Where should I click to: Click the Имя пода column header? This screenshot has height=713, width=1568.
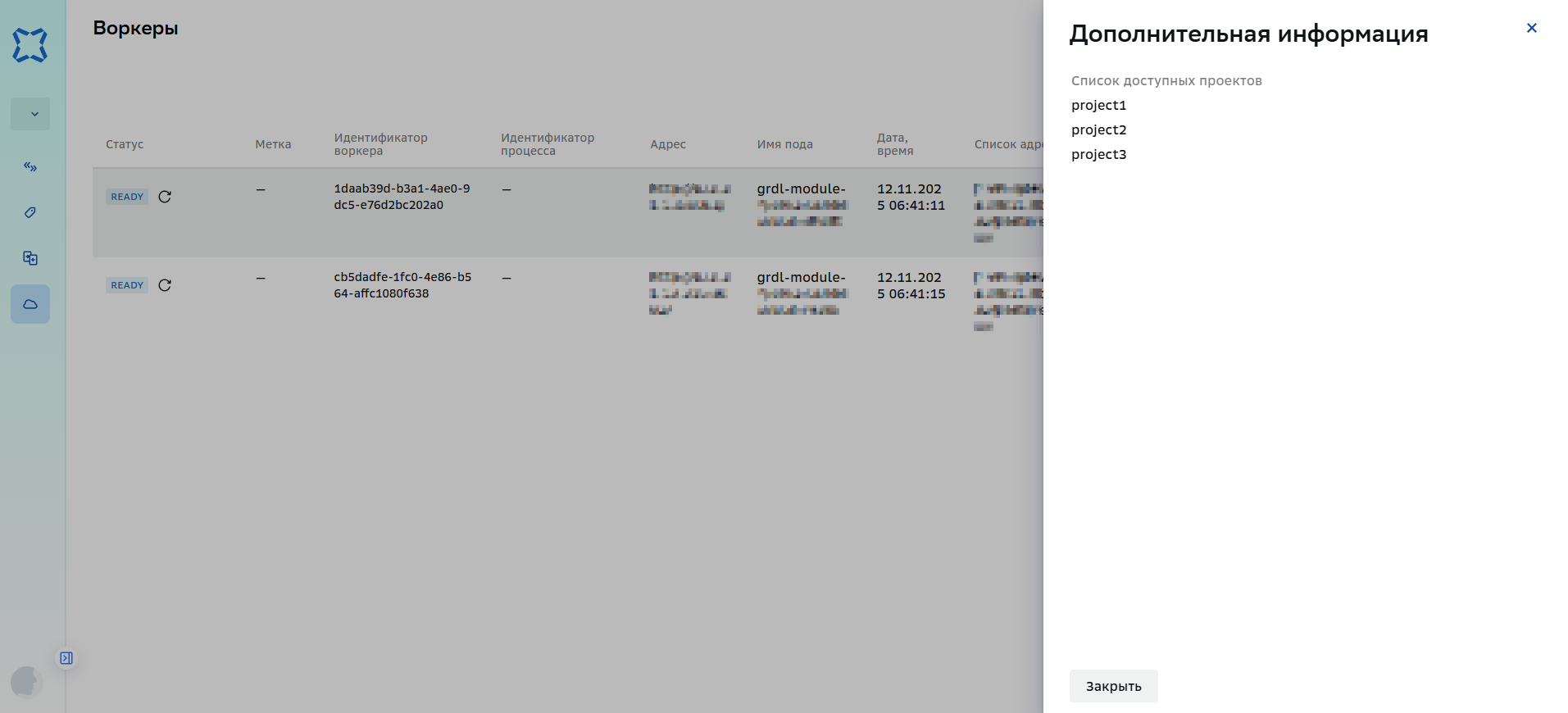point(784,144)
